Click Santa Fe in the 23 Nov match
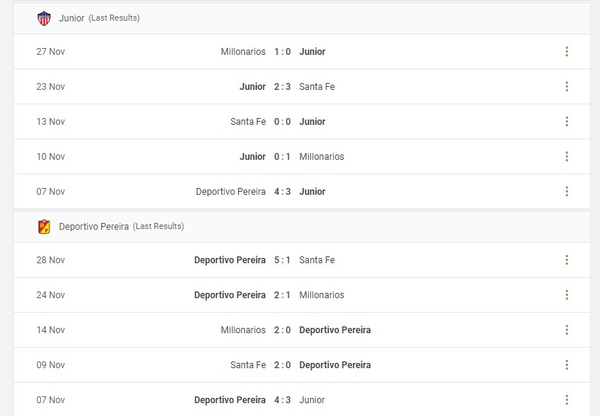 point(317,87)
